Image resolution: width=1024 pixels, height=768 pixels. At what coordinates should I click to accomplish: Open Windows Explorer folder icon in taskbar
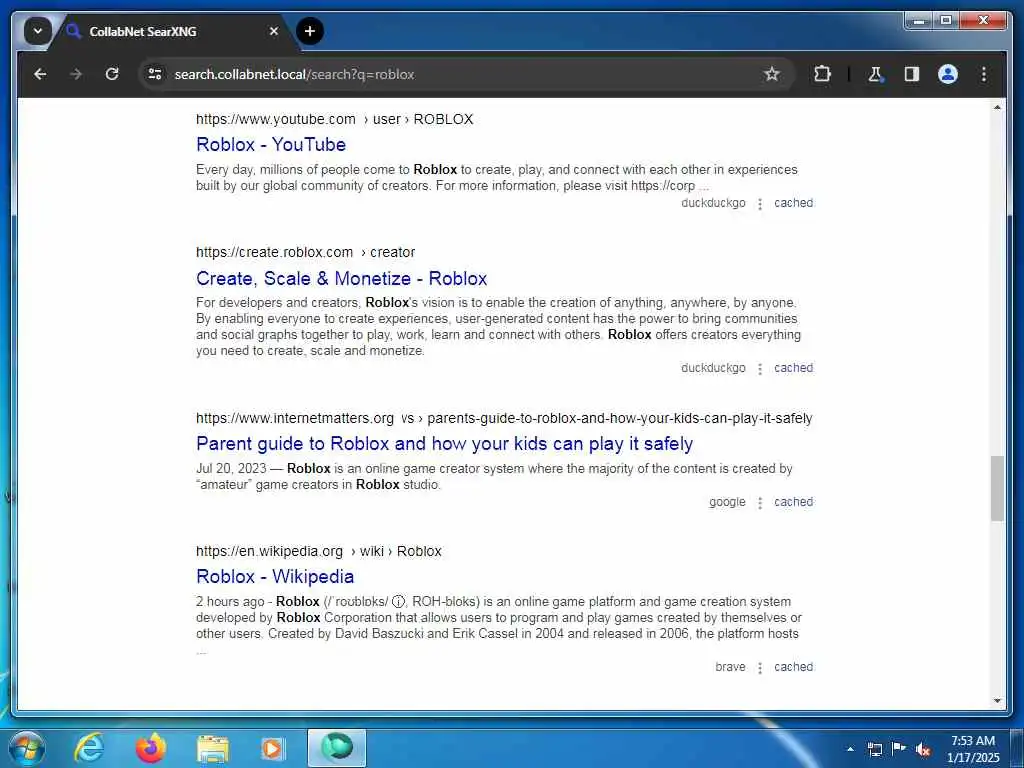[212, 748]
